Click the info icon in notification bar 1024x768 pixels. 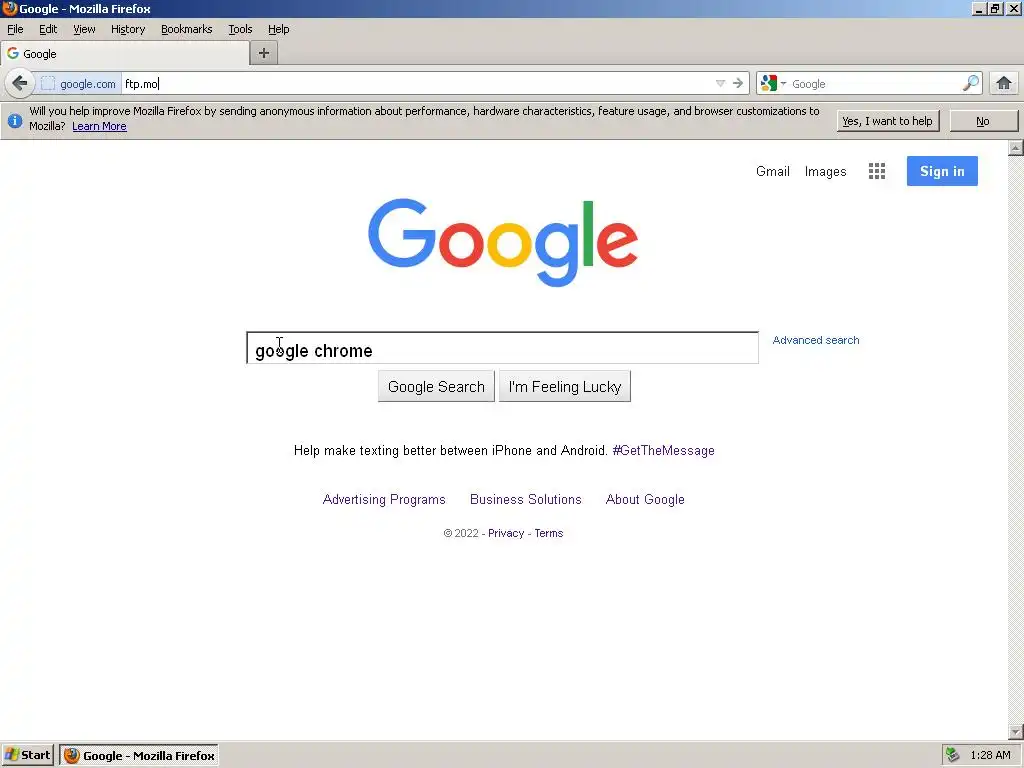(14, 121)
